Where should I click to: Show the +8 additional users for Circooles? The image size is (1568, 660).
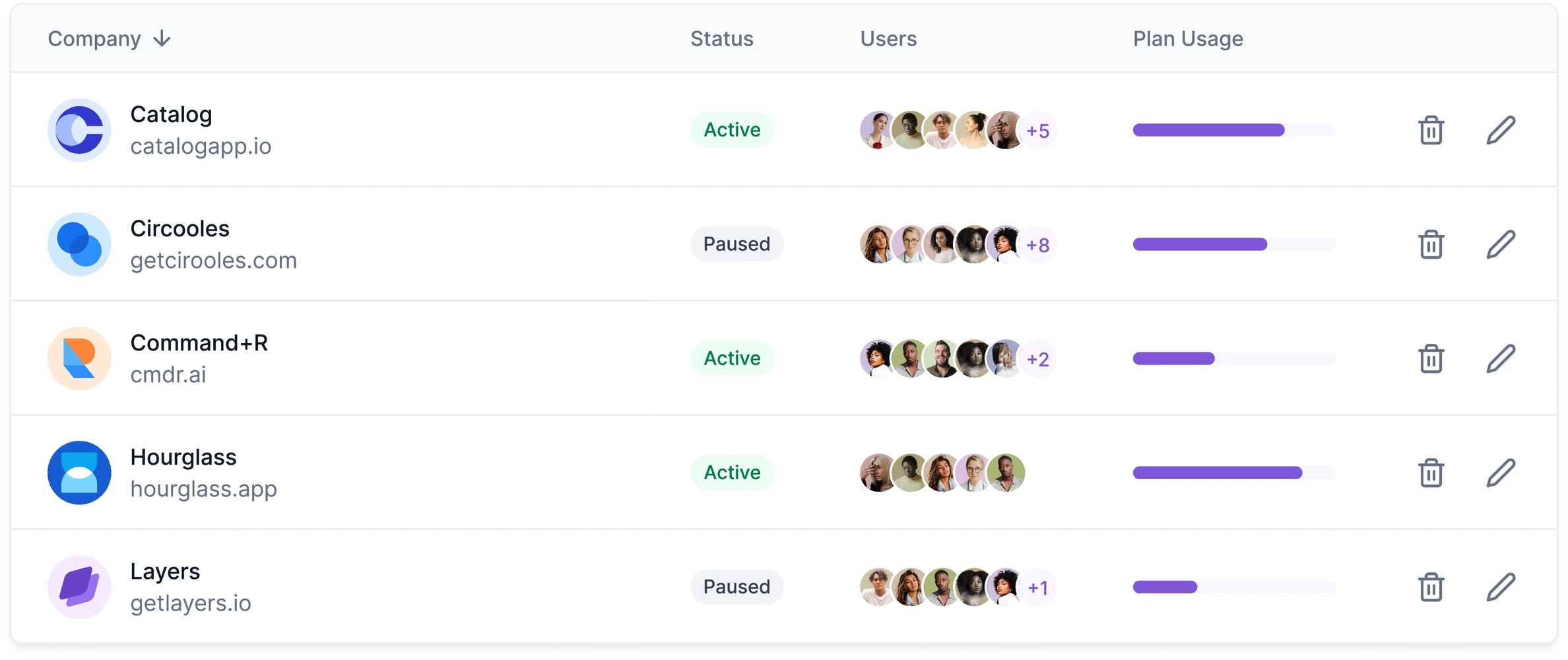[x=1038, y=245]
